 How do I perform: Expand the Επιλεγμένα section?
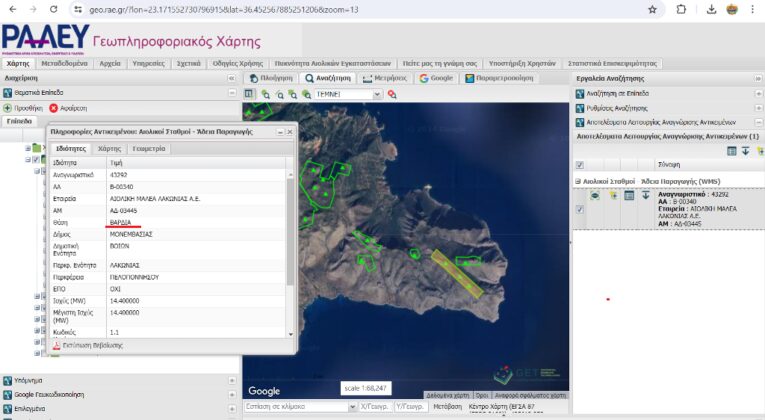pyautogui.click(x=232, y=409)
